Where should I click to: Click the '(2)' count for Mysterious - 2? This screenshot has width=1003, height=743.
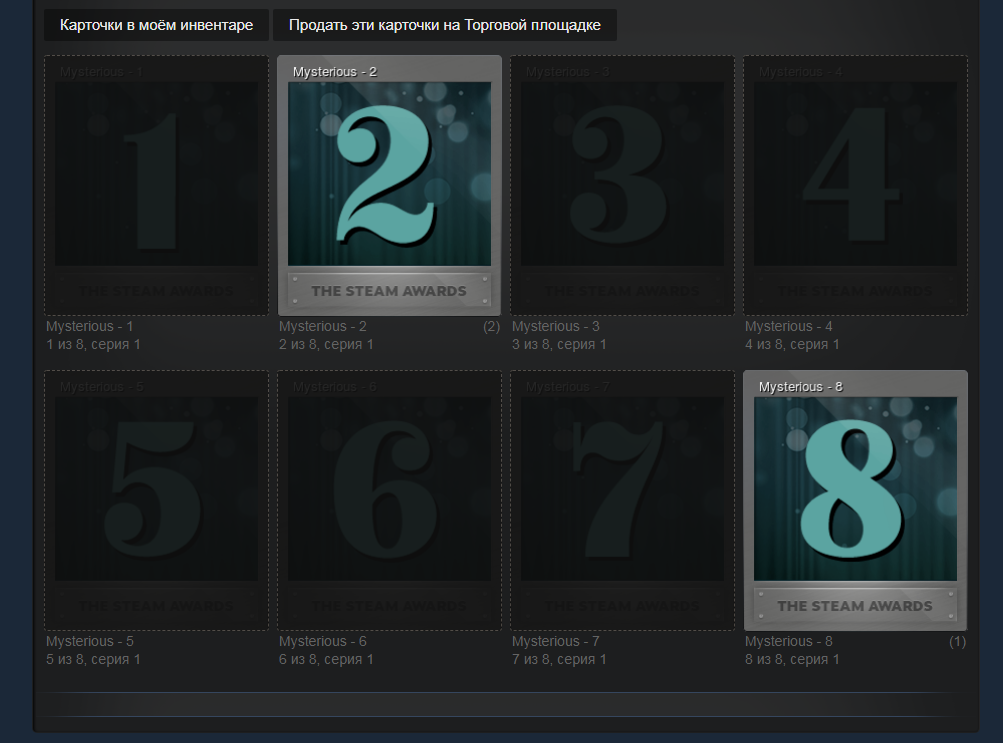(491, 327)
